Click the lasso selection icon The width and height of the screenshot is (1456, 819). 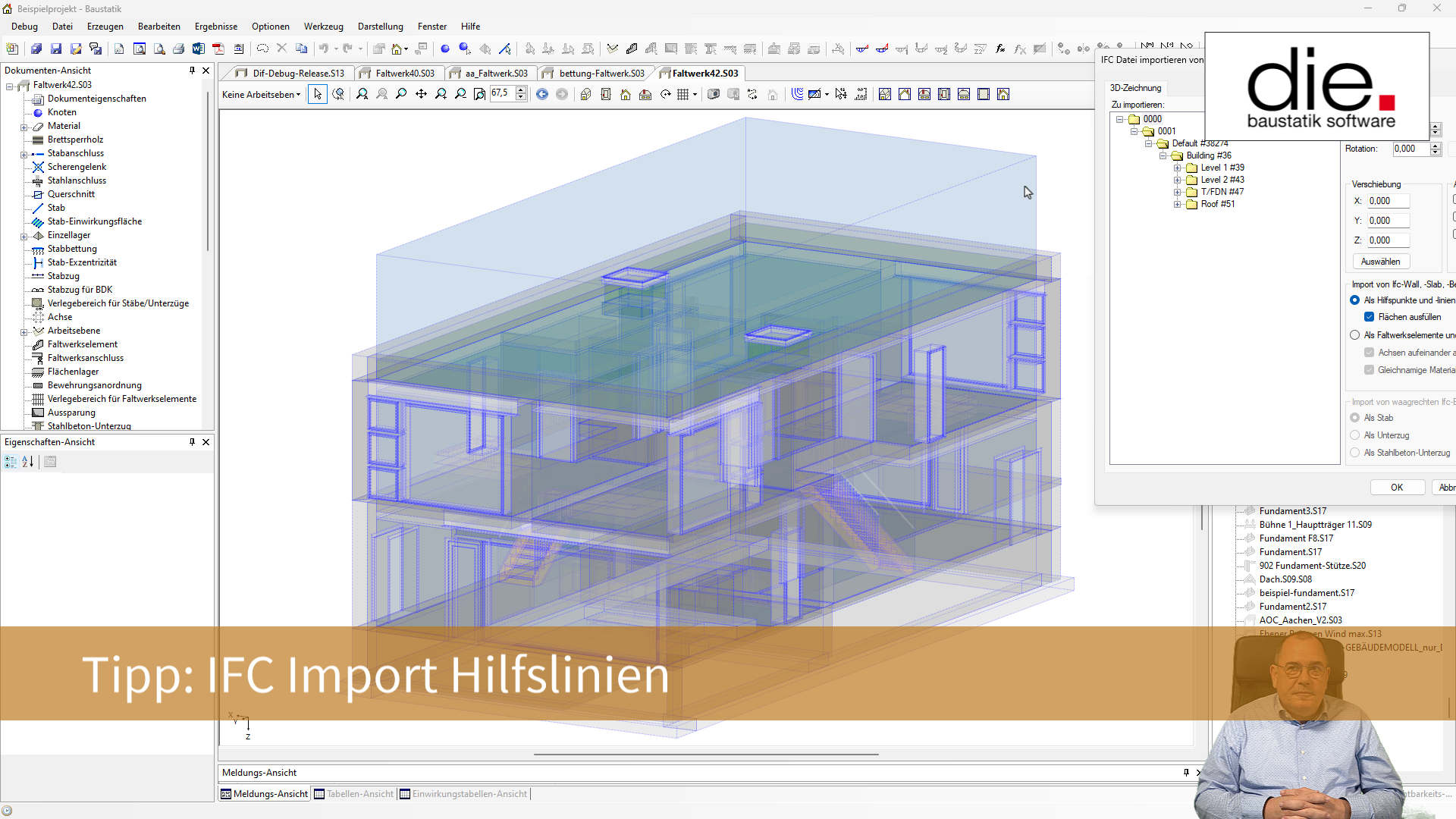click(262, 49)
